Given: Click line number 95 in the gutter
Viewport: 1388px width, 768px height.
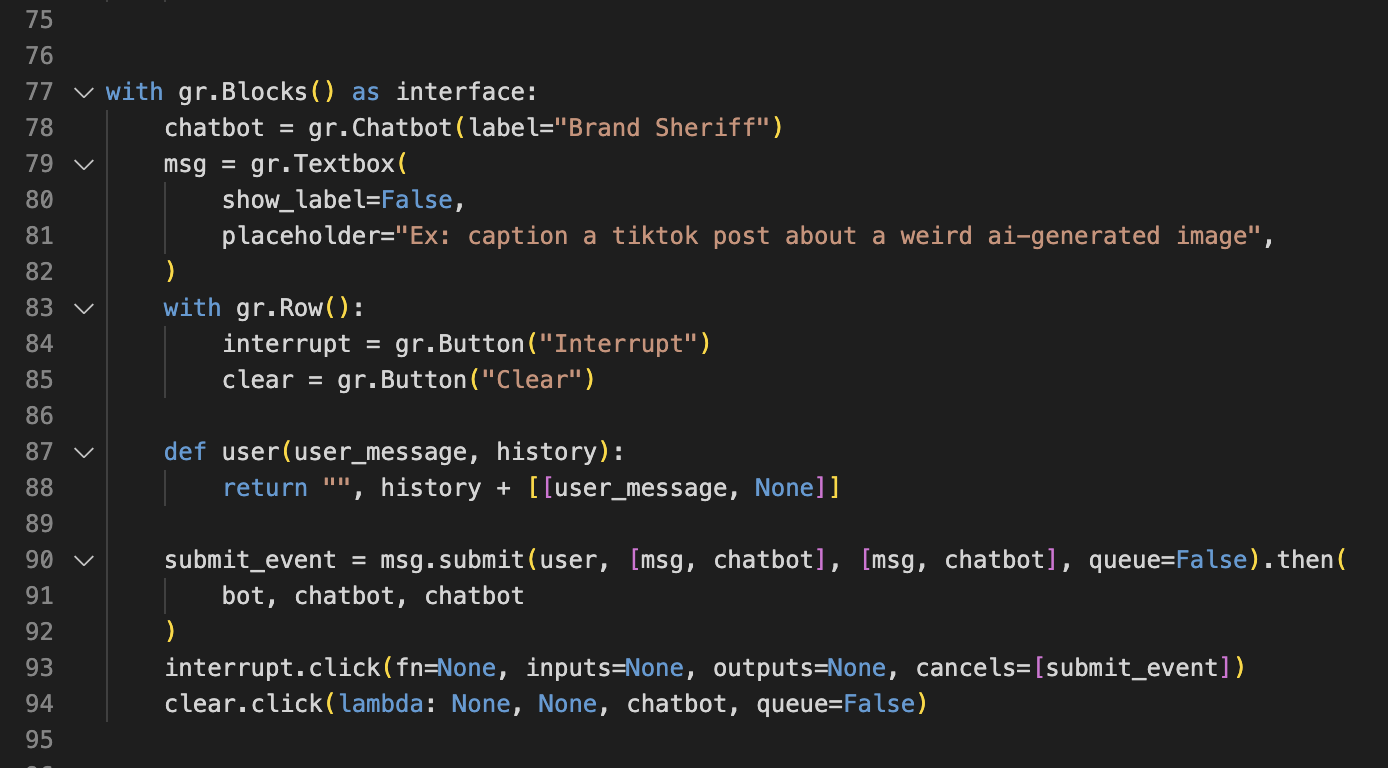Looking at the screenshot, I should pyautogui.click(x=39, y=740).
